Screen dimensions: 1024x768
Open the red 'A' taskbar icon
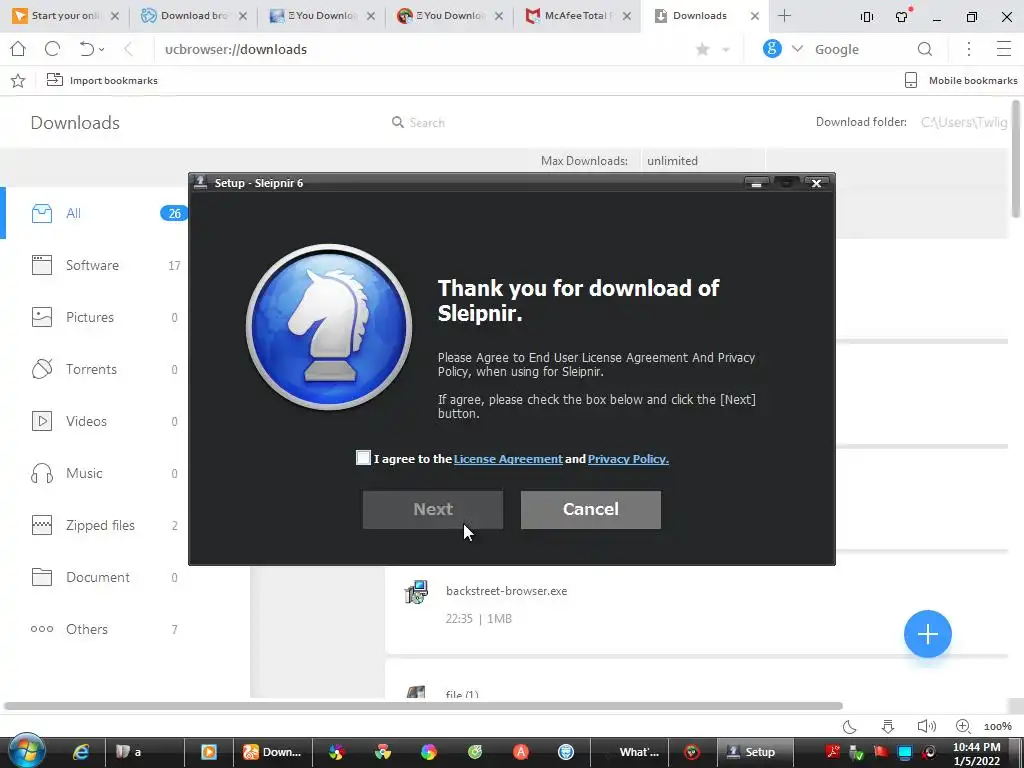[520, 752]
